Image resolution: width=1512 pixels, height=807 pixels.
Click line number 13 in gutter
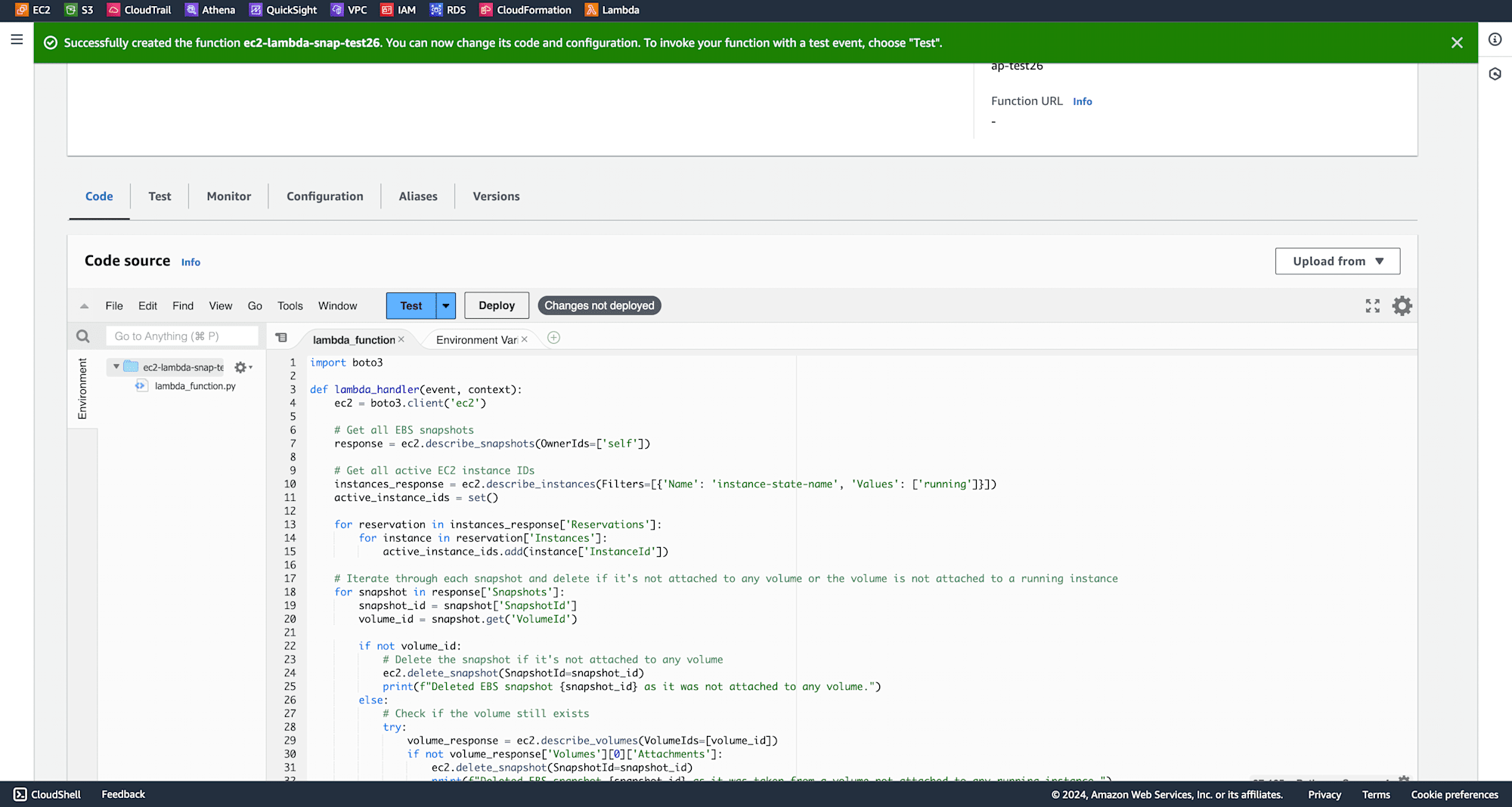point(290,524)
